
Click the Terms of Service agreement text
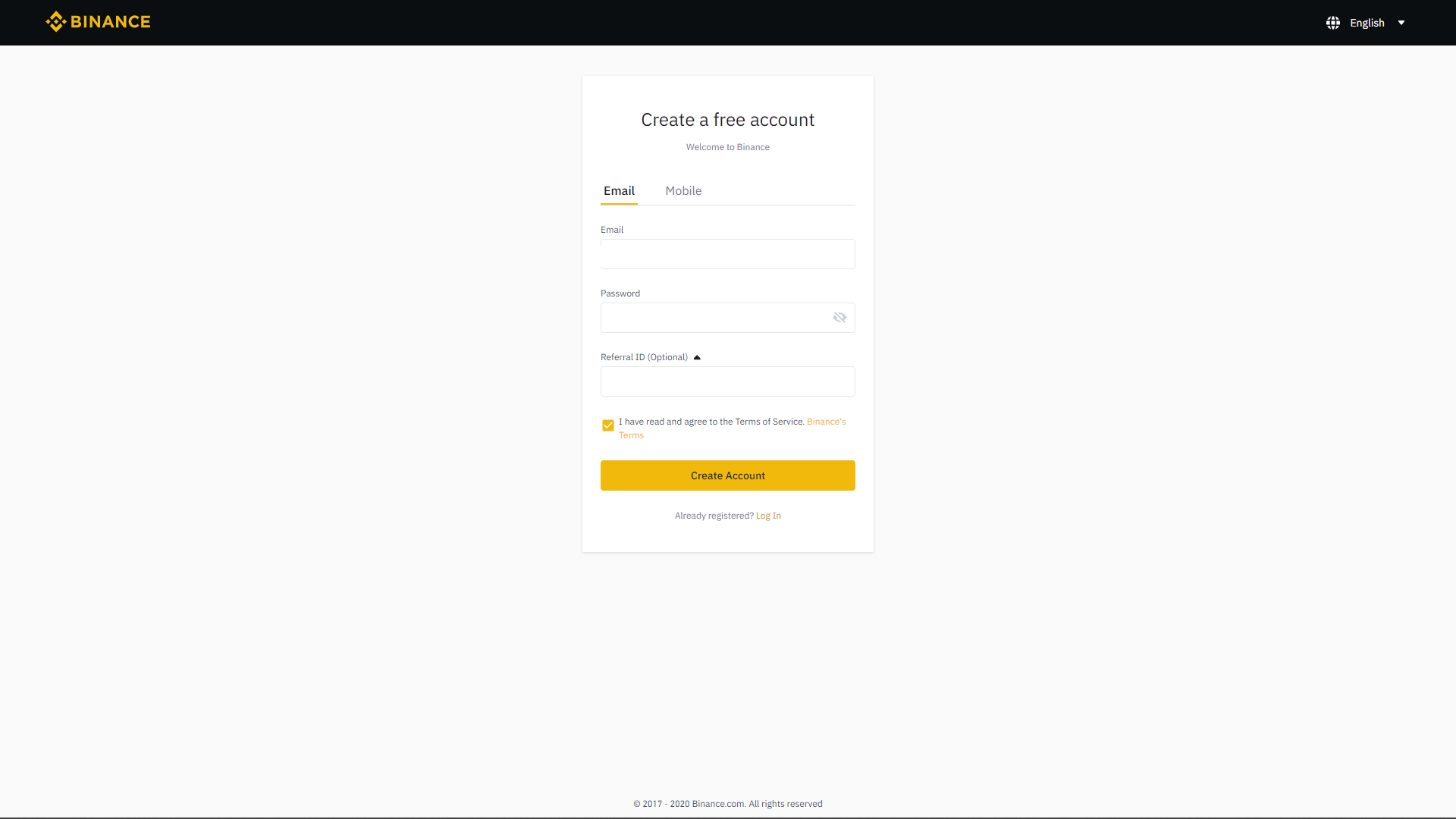coord(711,422)
